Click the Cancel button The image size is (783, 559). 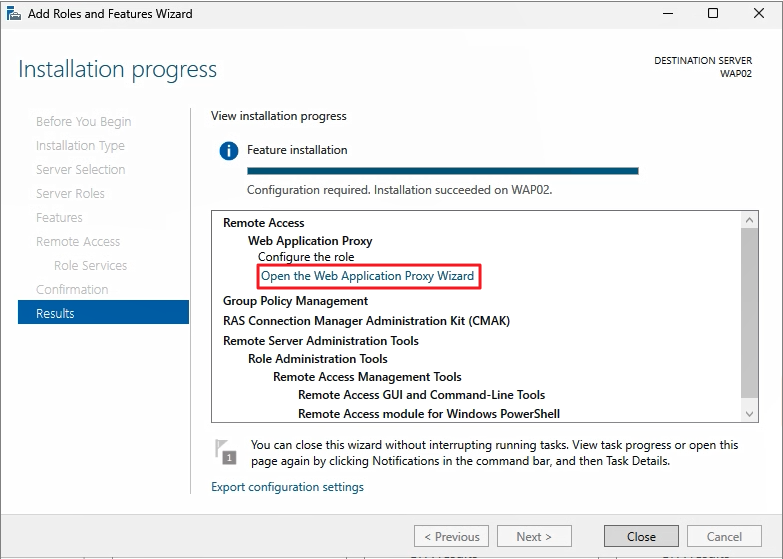tap(724, 537)
